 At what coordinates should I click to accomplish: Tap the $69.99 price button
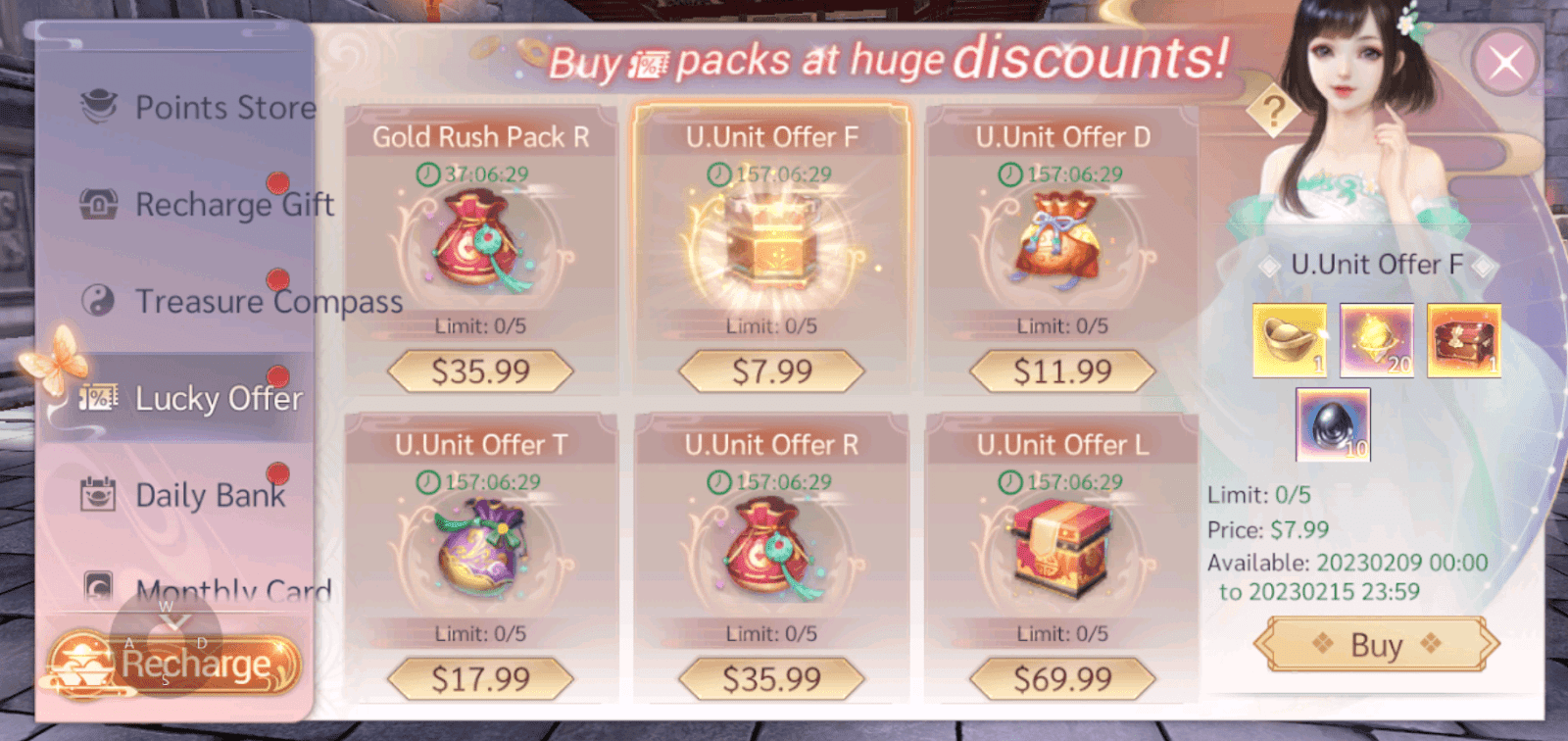(1062, 678)
